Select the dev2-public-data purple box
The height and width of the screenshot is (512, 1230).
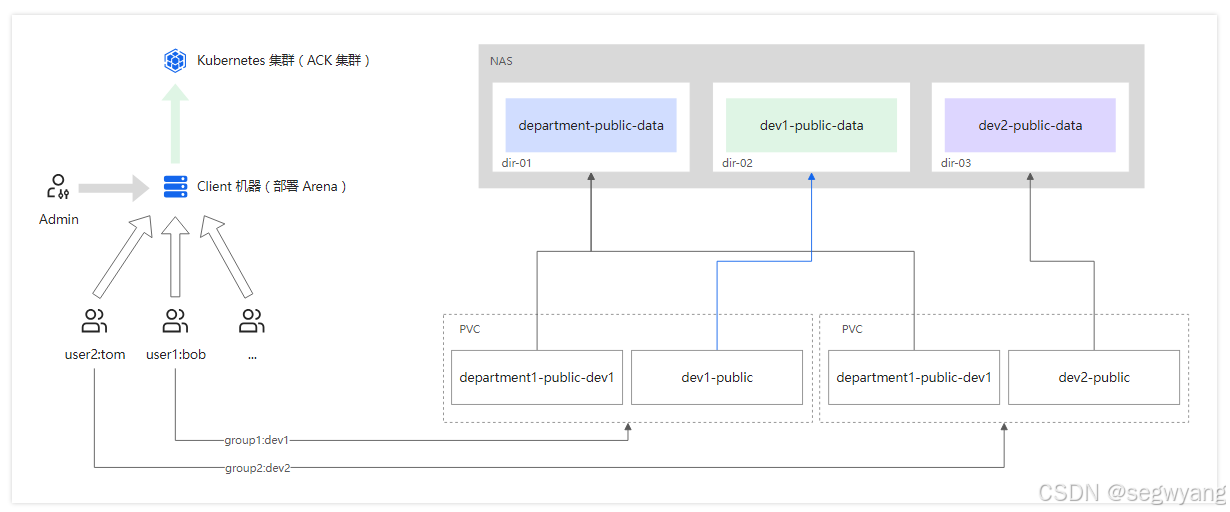(1030, 125)
